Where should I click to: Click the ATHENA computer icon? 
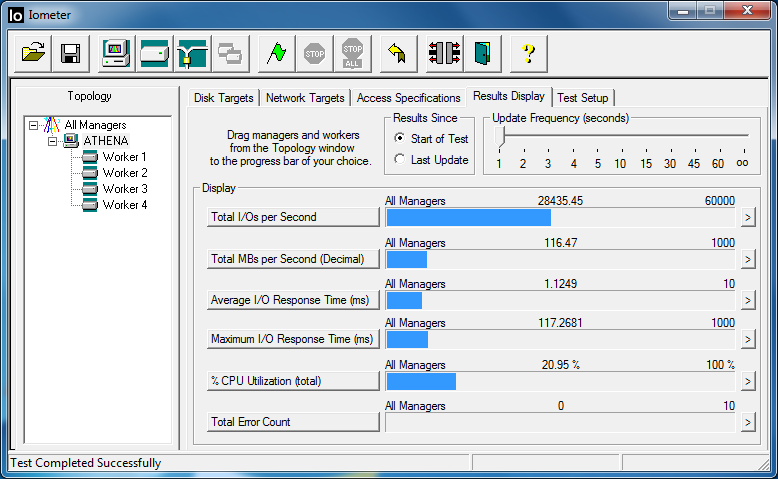coord(71,141)
